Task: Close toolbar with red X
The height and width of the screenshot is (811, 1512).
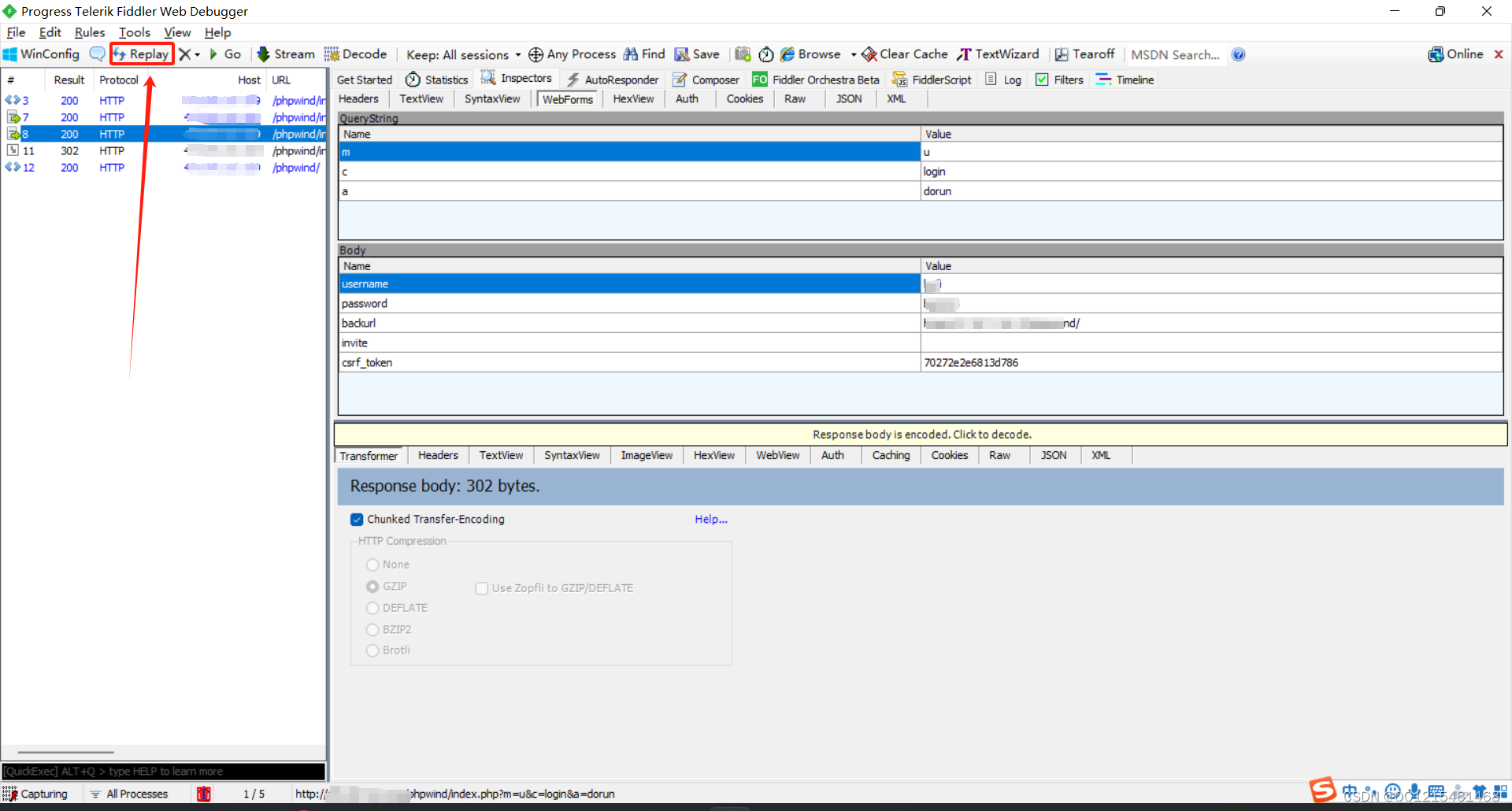Action: (1499, 54)
